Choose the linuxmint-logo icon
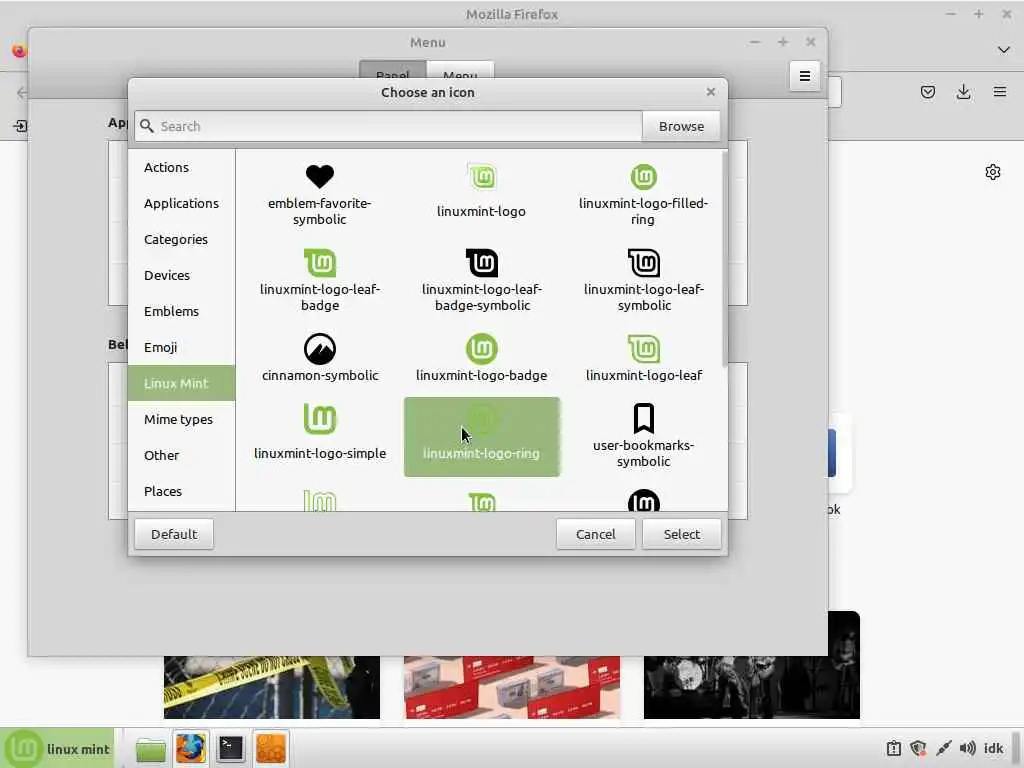1024x768 pixels. [x=482, y=177]
